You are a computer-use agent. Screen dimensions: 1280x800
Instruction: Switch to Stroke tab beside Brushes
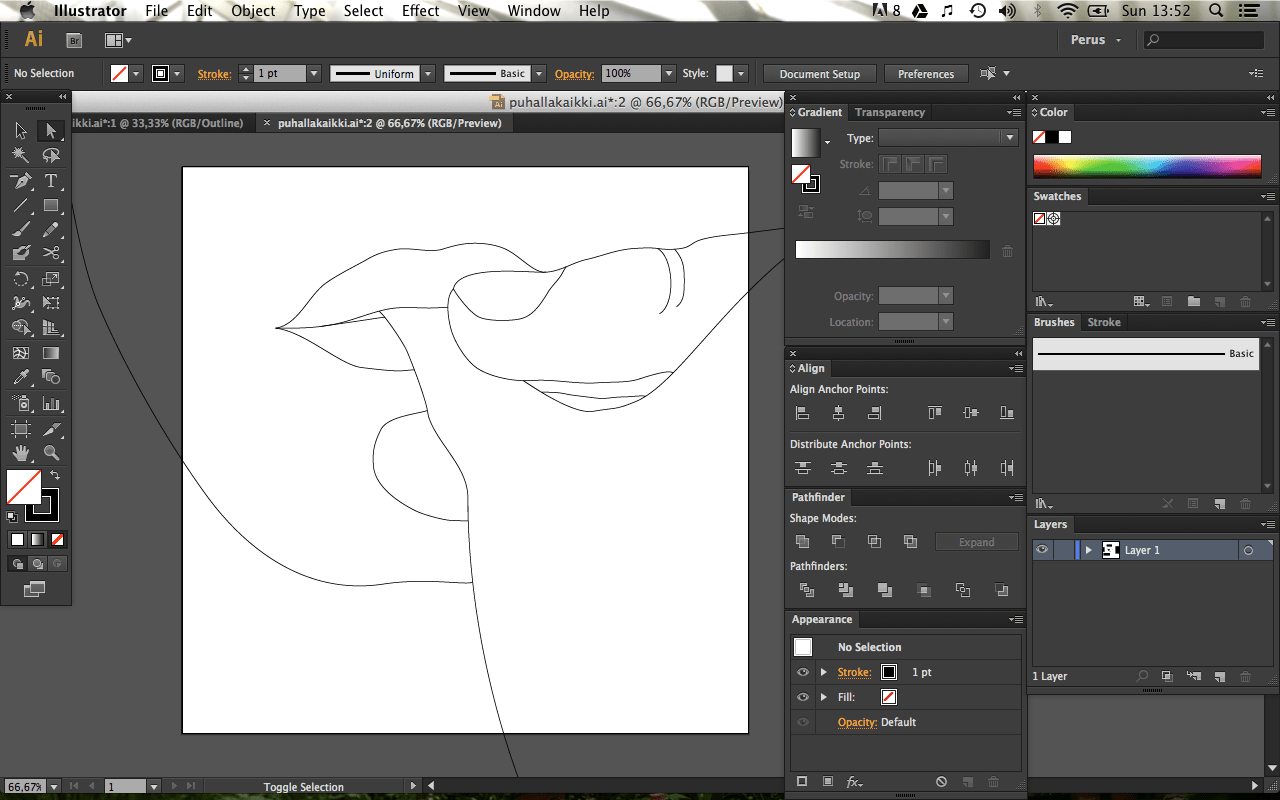click(1104, 322)
